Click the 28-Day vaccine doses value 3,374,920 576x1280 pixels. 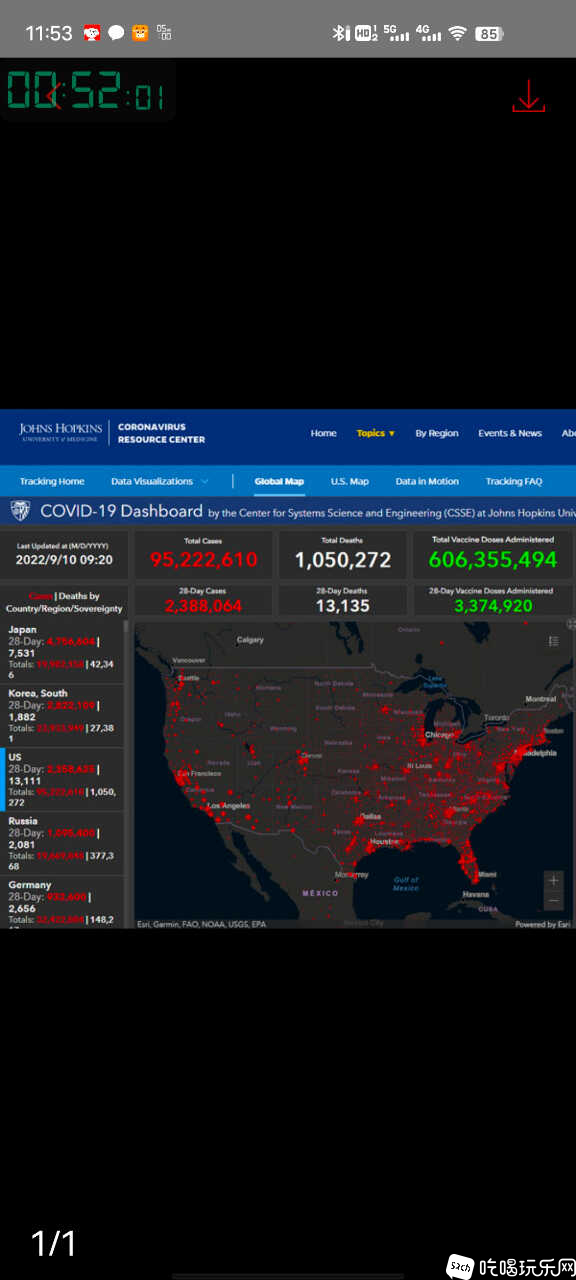(x=493, y=606)
